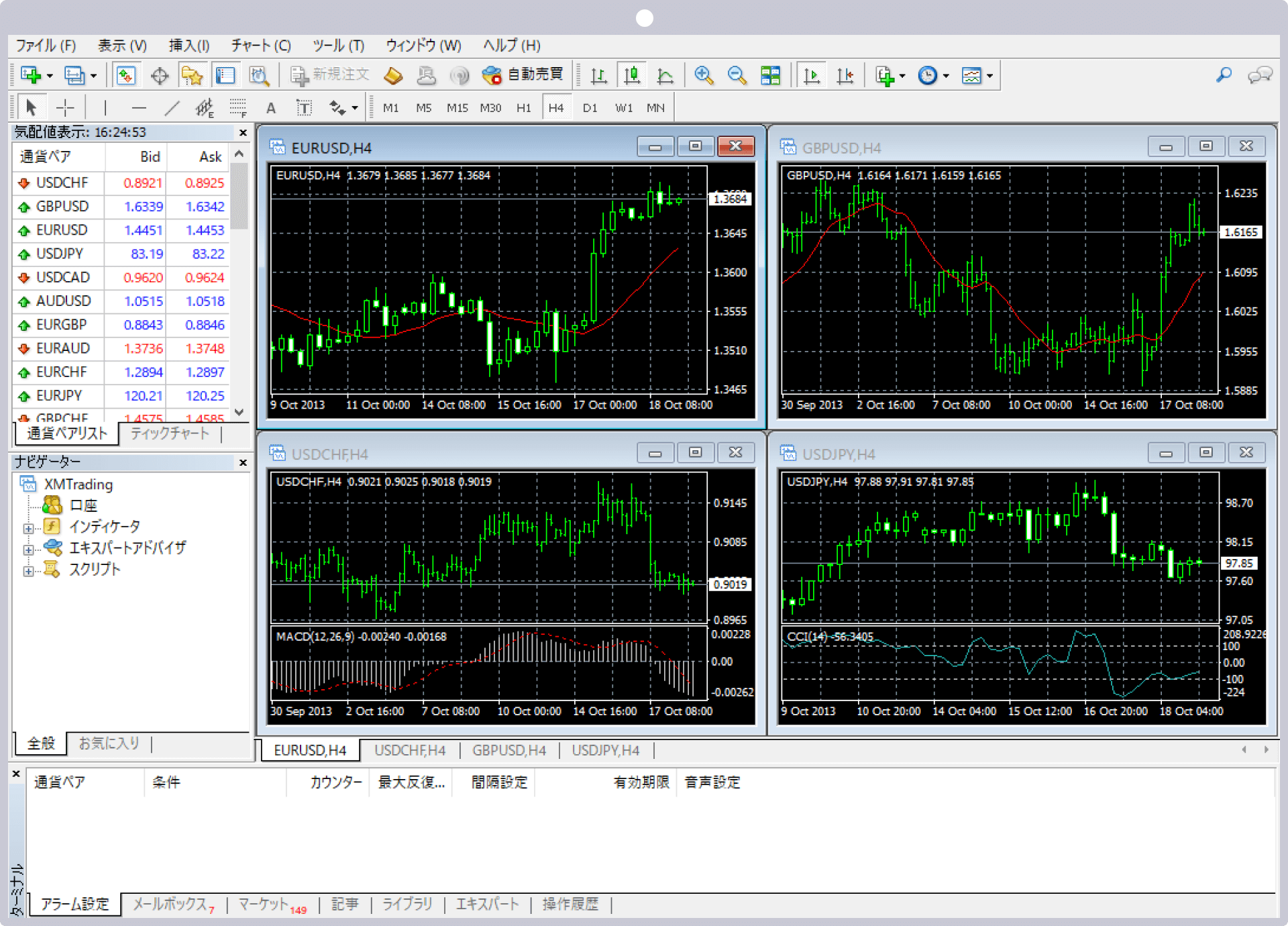Click the chat speech bubbles icon
The image size is (1288, 926).
click(x=1260, y=75)
